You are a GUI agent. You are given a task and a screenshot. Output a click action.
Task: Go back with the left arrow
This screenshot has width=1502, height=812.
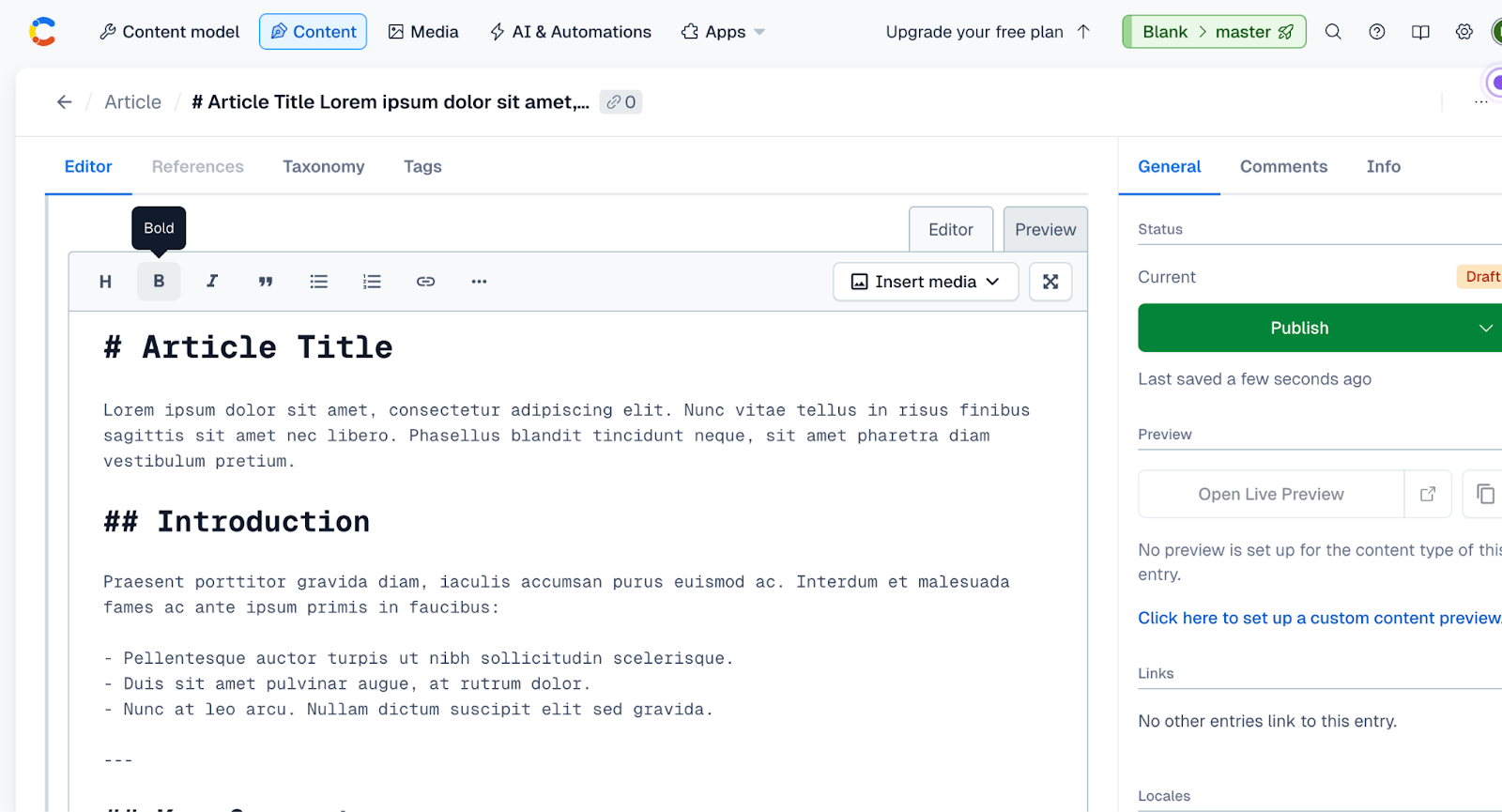pos(64,102)
